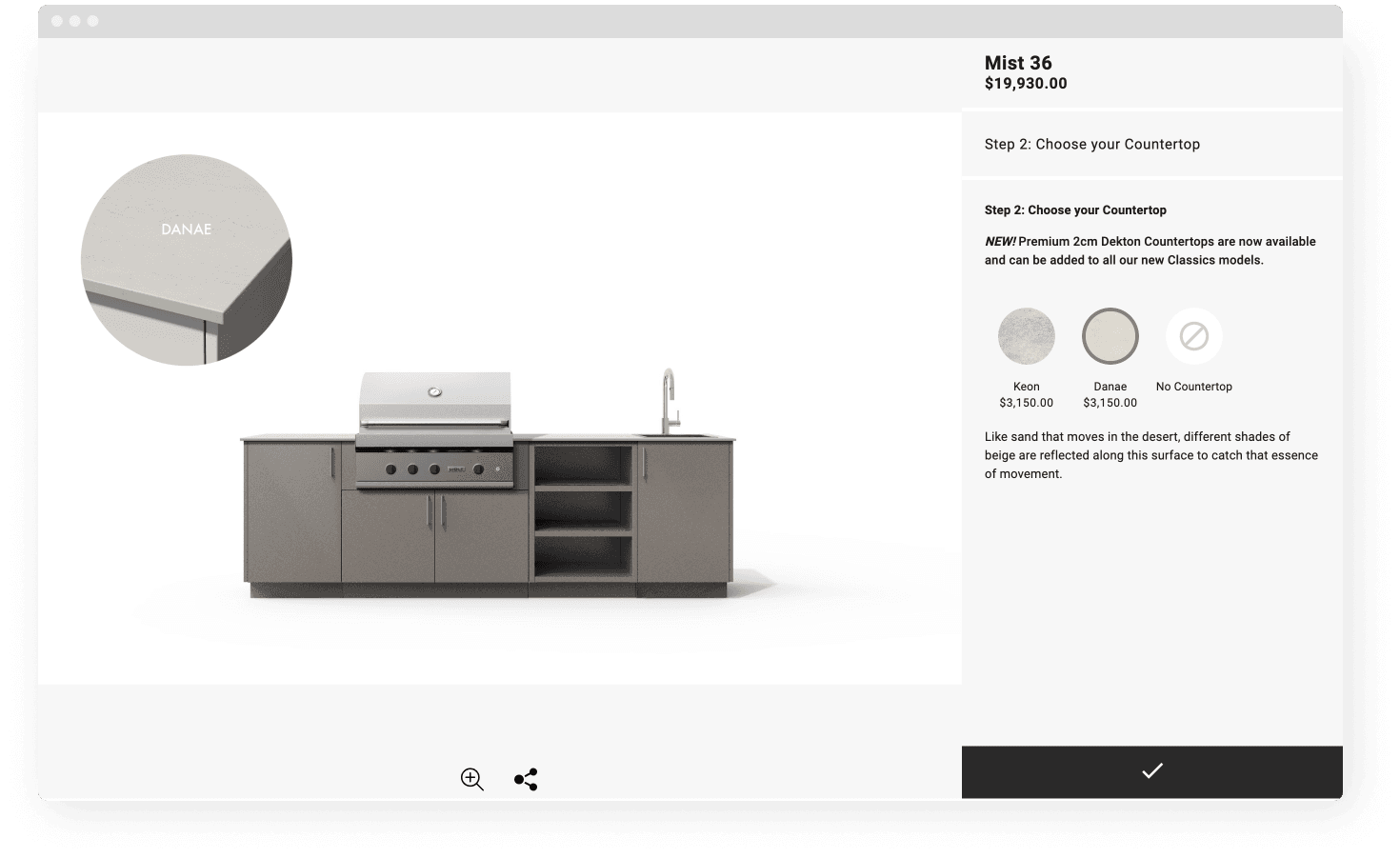Collapse the Step 2 Choose your Countertop section

click(x=1092, y=144)
